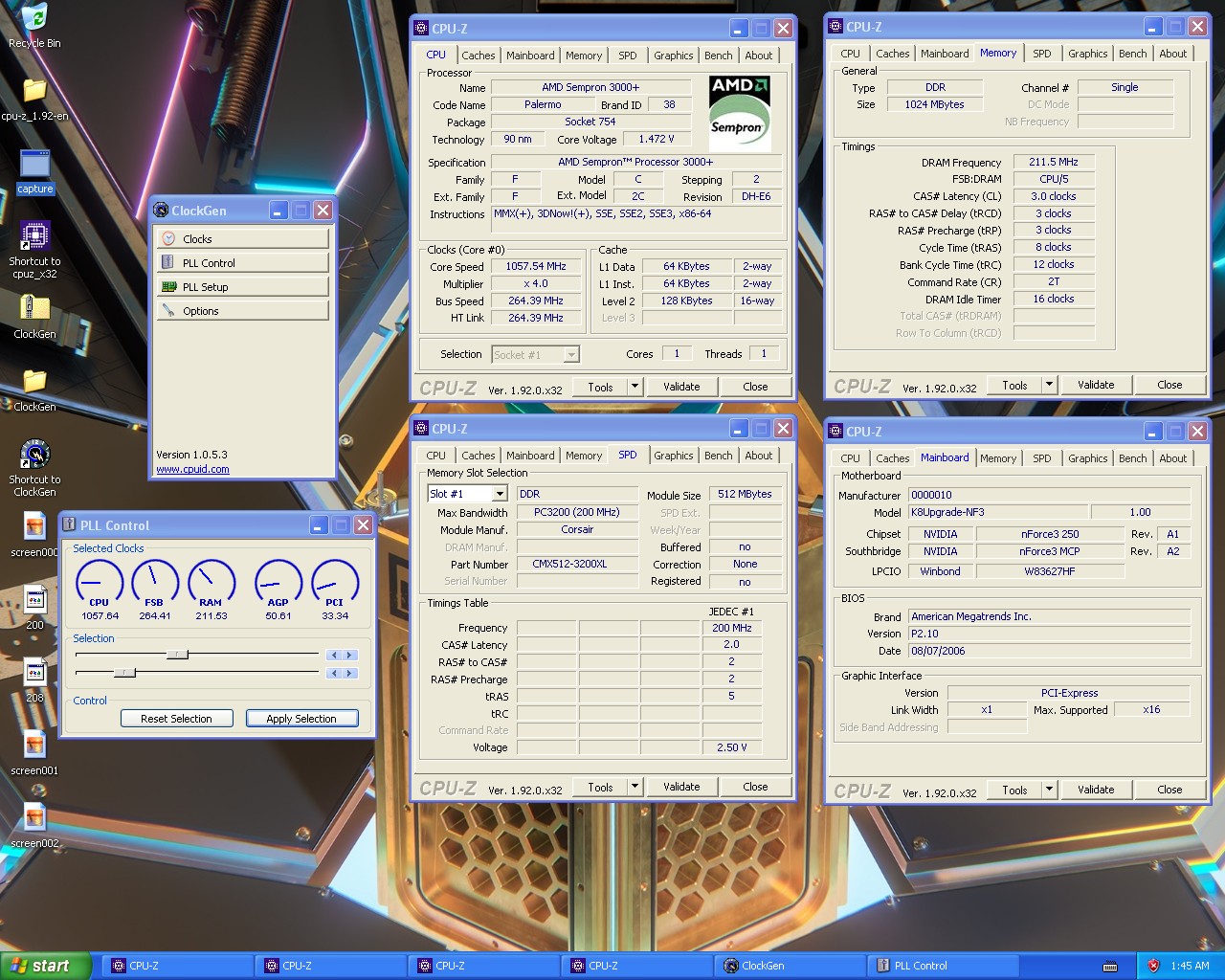The width and height of the screenshot is (1225, 980).
Task: Open the screen000 image file icon
Action: [34, 526]
